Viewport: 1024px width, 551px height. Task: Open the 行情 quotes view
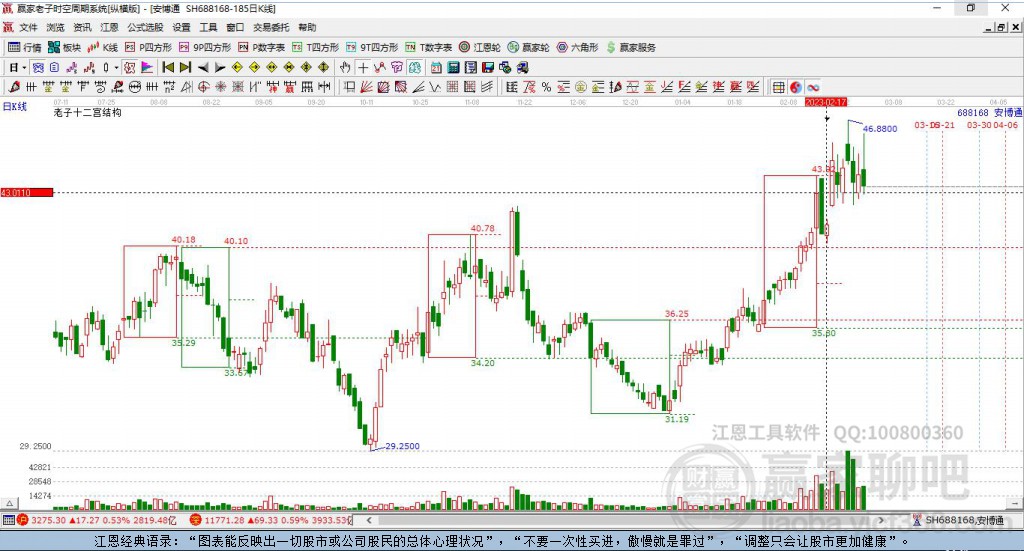(x=25, y=47)
